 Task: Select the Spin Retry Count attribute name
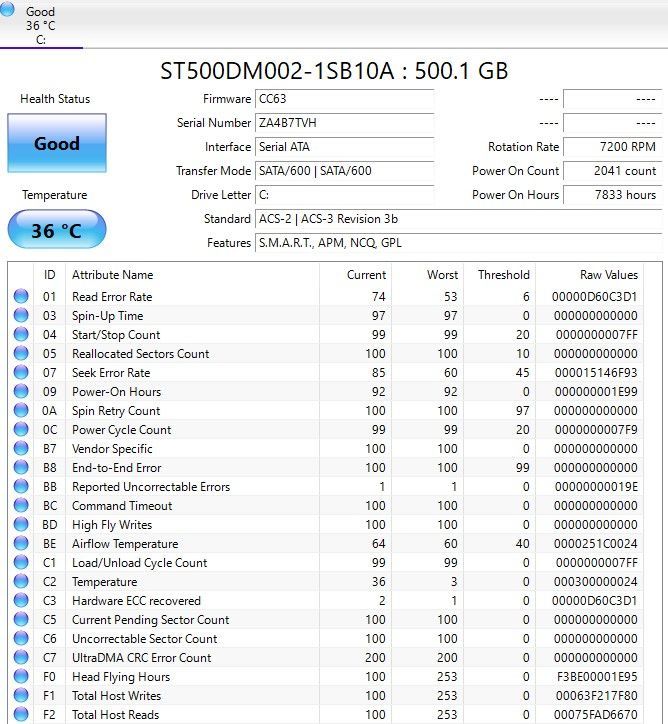116,410
